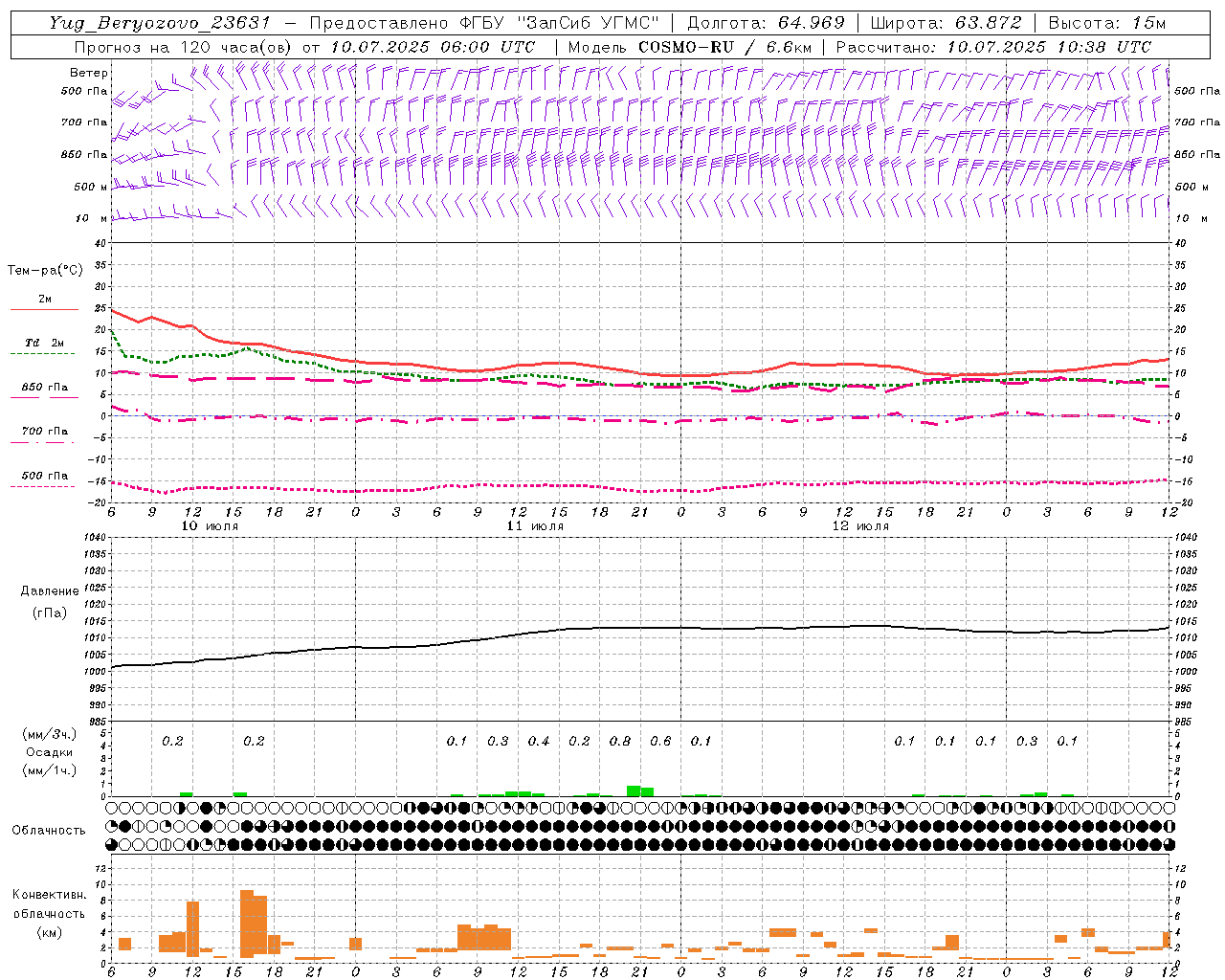Click the 850 гПа entry in the temperature legend

tap(45, 388)
